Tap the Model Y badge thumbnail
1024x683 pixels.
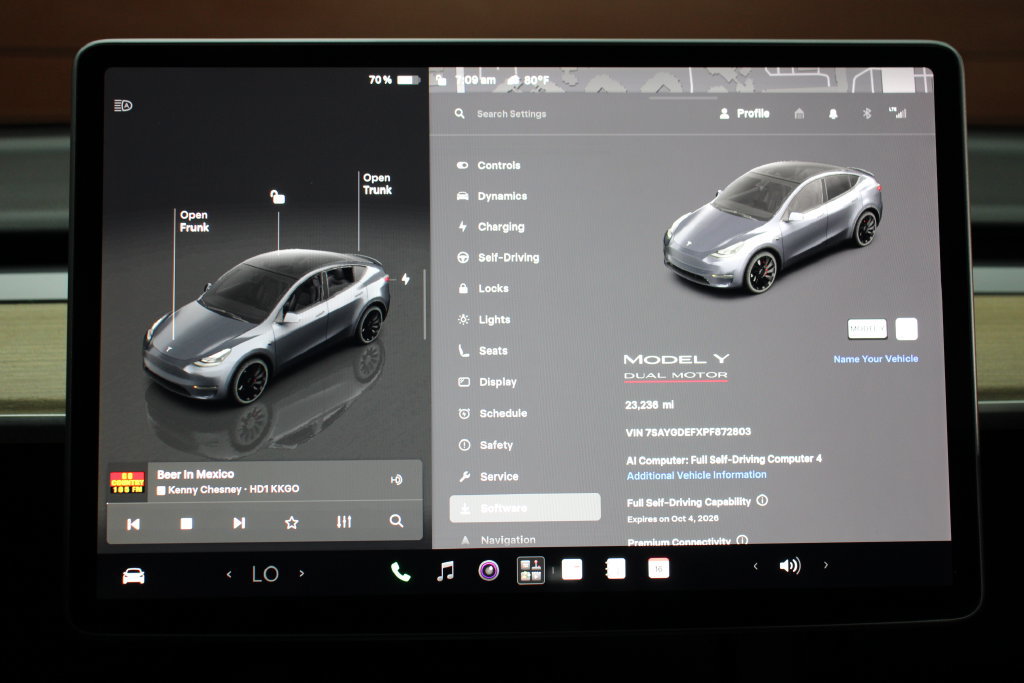867,328
